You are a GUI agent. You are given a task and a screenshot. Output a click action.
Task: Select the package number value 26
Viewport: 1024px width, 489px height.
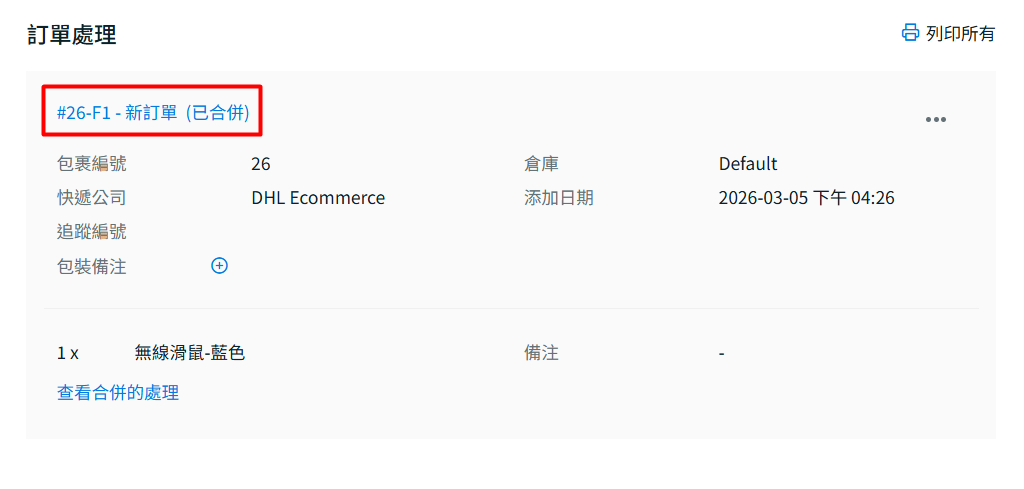click(261, 164)
